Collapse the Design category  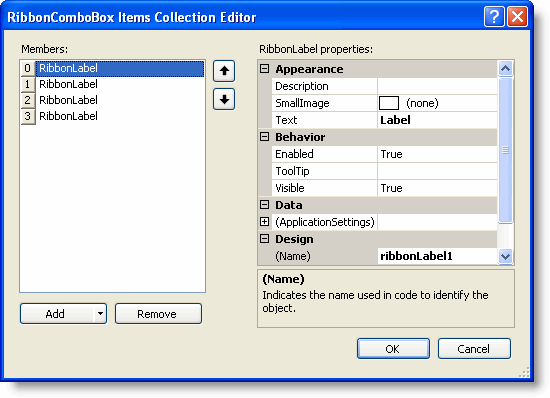point(264,239)
